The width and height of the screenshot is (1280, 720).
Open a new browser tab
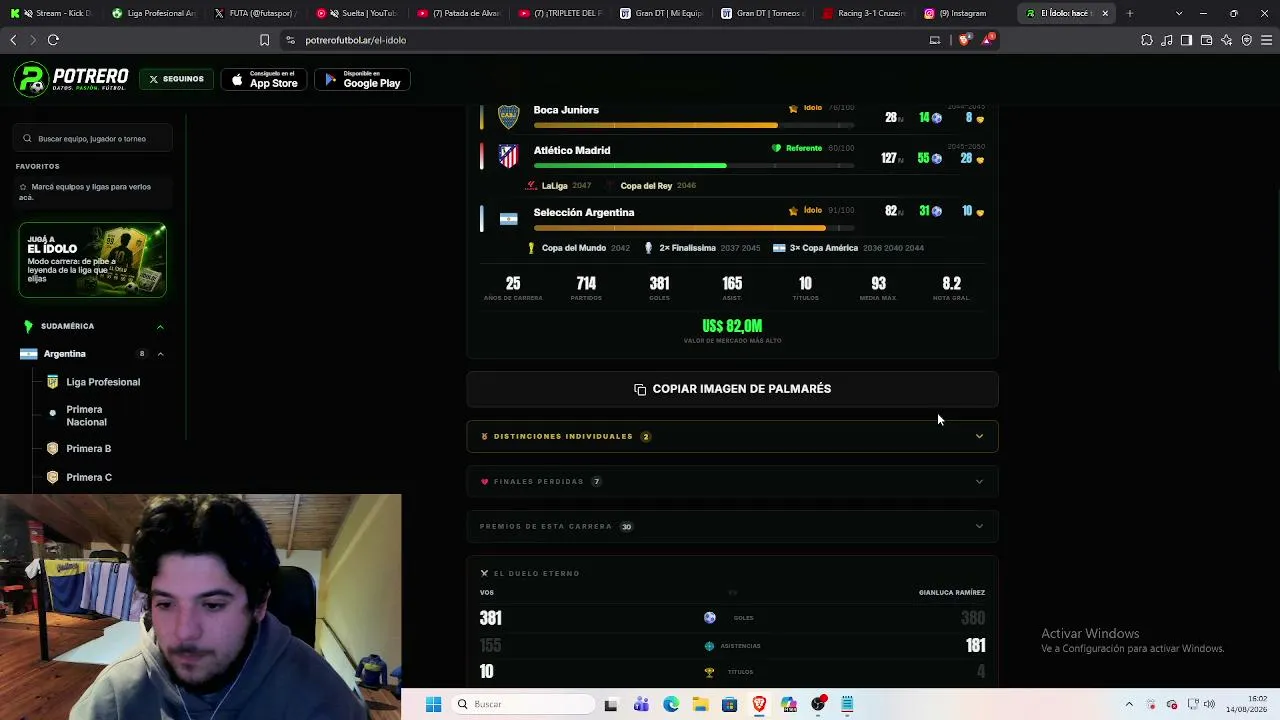coord(1130,13)
